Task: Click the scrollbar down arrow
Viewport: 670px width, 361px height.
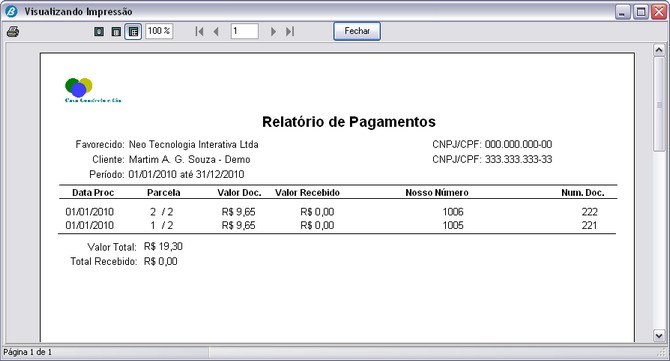Action: pos(659,335)
